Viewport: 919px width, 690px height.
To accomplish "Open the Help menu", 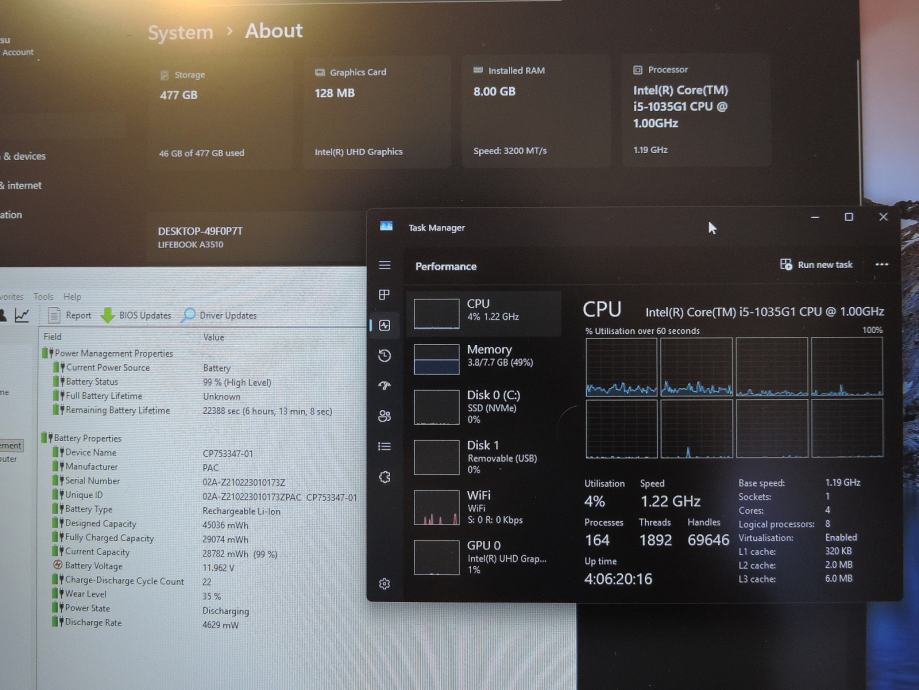I will [x=72, y=297].
